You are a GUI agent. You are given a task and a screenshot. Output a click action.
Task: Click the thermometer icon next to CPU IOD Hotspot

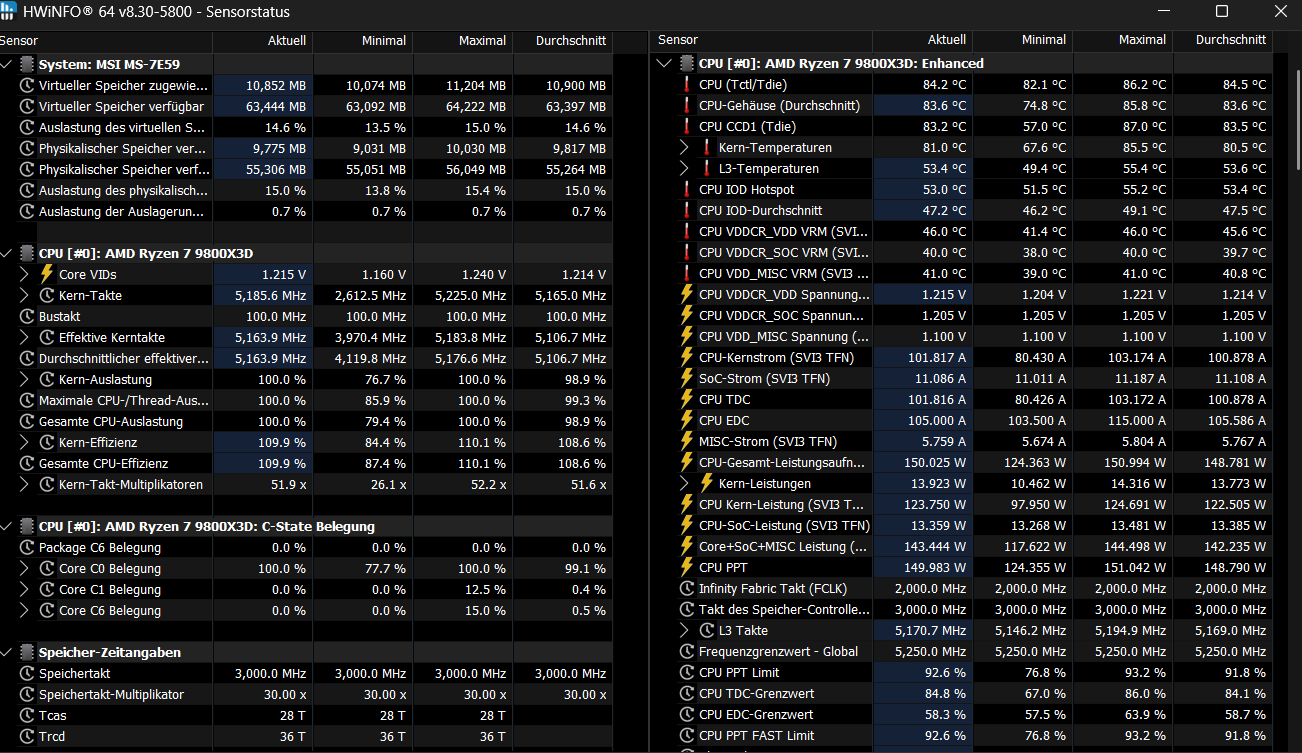tap(686, 189)
